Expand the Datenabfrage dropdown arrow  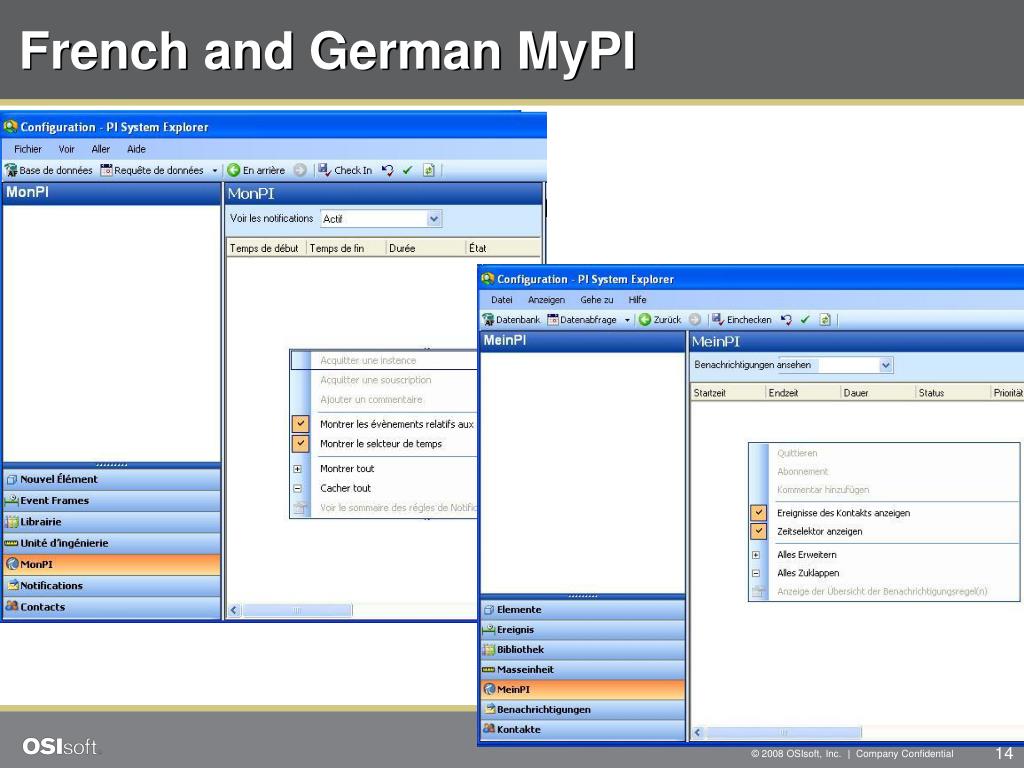tap(627, 320)
